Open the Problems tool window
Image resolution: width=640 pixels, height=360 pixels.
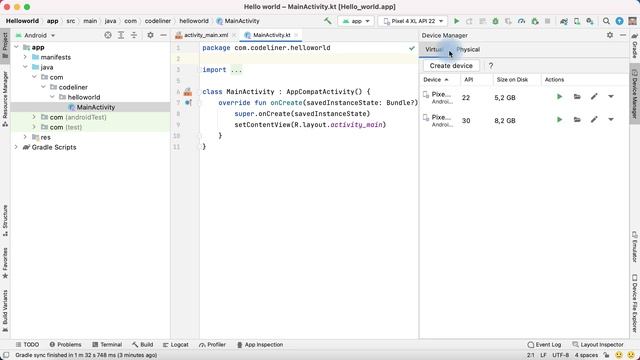[x=65, y=344]
